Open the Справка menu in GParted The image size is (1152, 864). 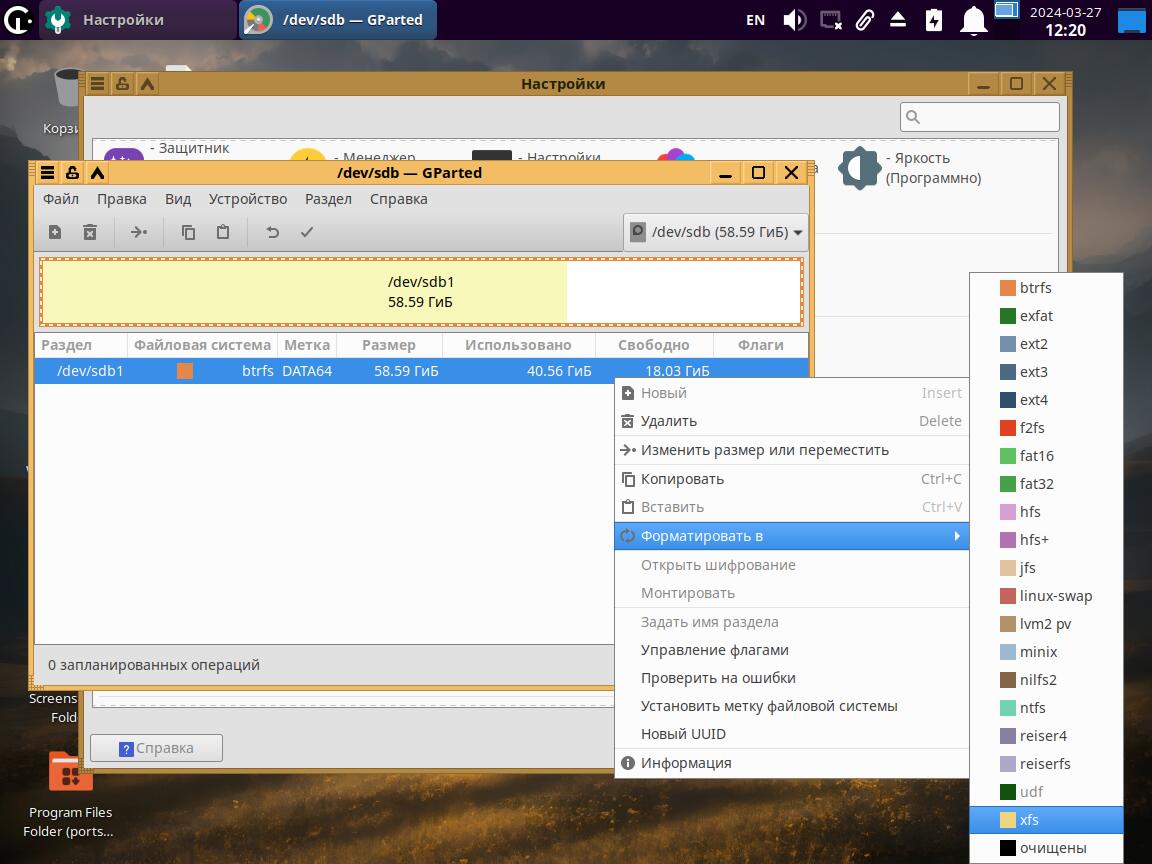(x=398, y=199)
